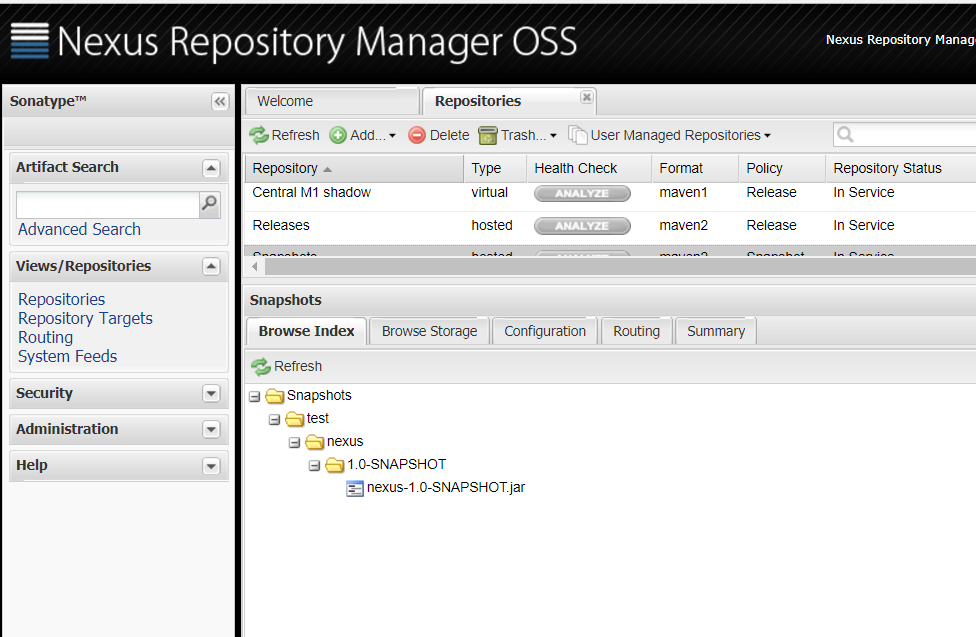Sort by Repository column header
Viewport: 976px width, 637px height.
355,168
